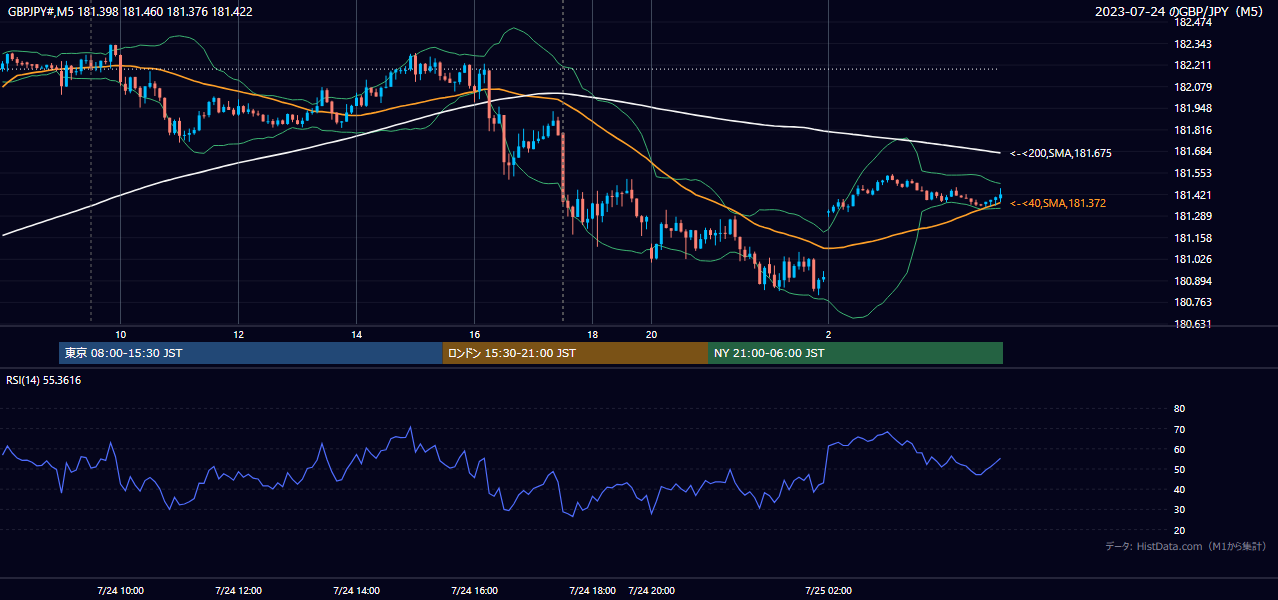Click the NY 21:00-06:00 JST session bar
This screenshot has width=1278, height=600.
(x=855, y=353)
